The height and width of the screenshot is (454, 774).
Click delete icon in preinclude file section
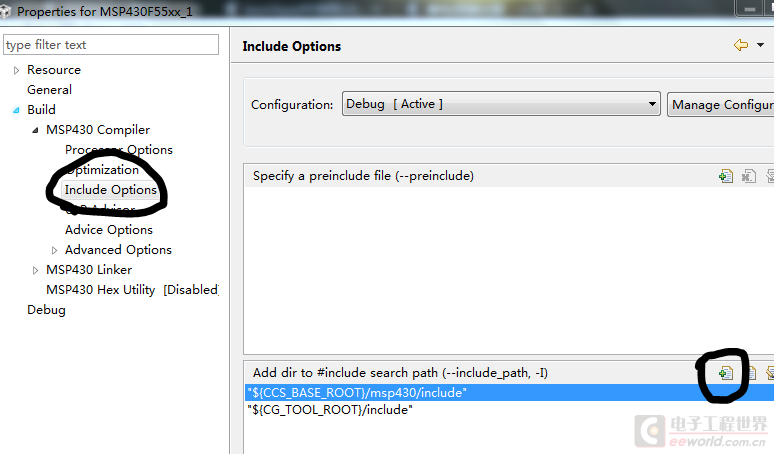(749, 176)
